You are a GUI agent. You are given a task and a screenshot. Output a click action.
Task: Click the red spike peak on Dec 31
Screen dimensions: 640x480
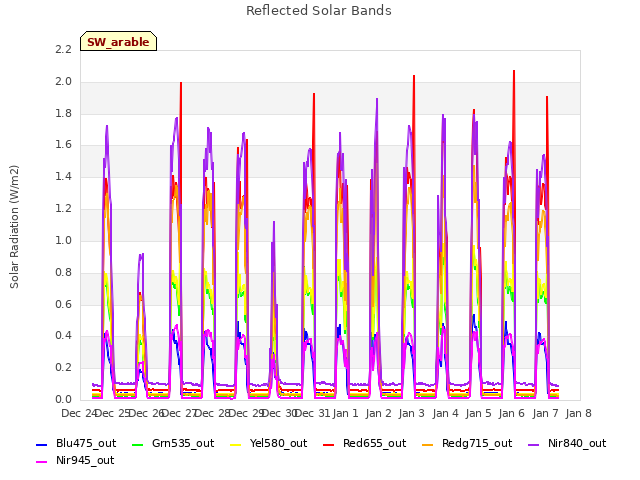(x=314, y=94)
